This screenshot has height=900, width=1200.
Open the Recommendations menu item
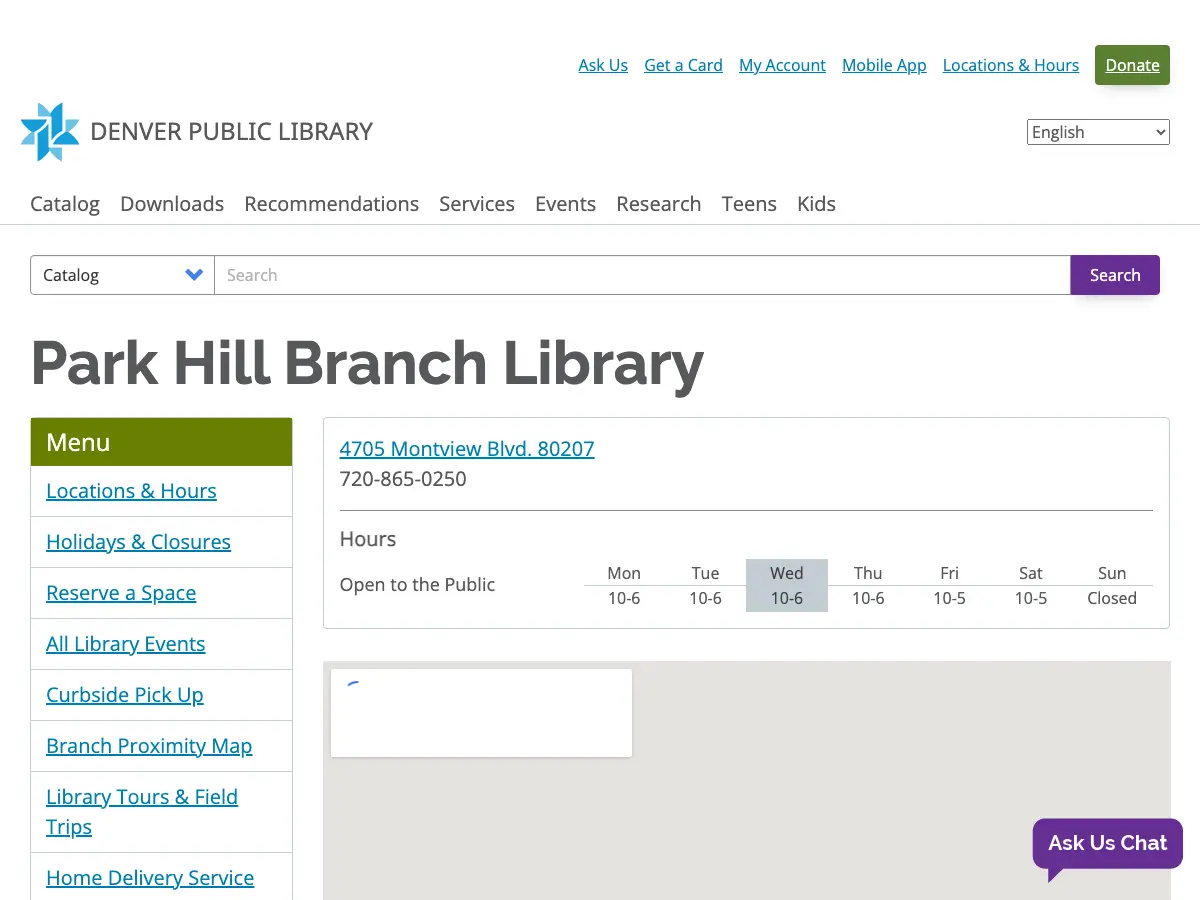coord(332,204)
